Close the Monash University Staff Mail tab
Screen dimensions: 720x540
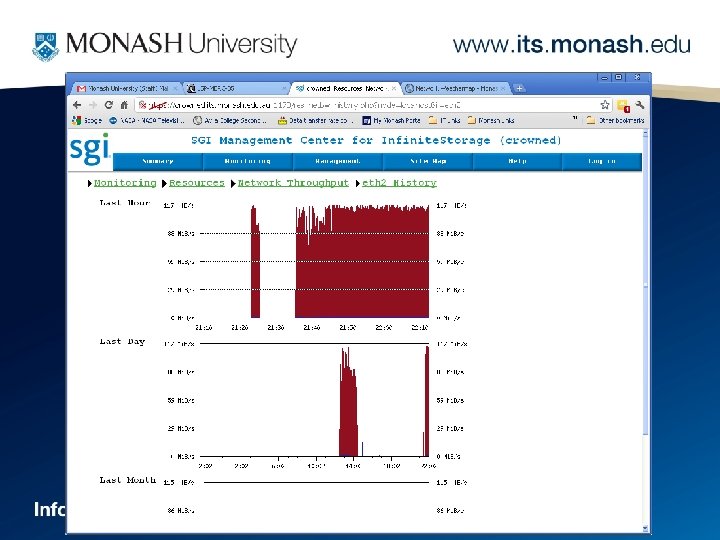pos(175,88)
